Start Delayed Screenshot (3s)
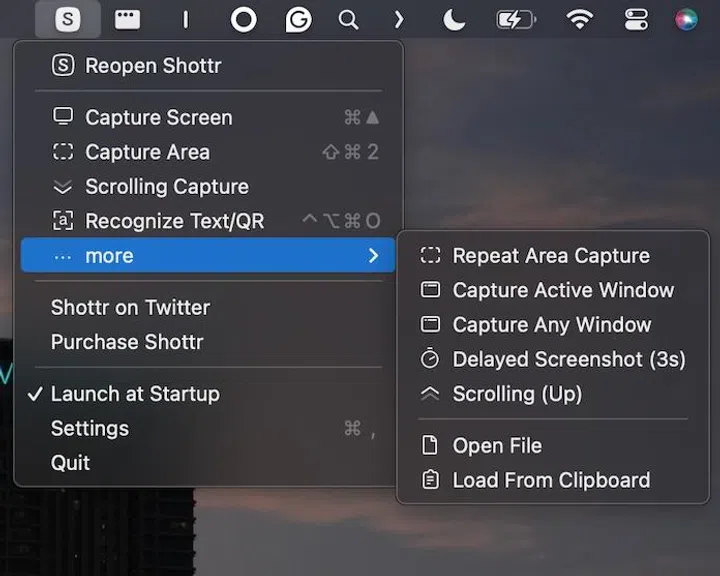 (553, 359)
